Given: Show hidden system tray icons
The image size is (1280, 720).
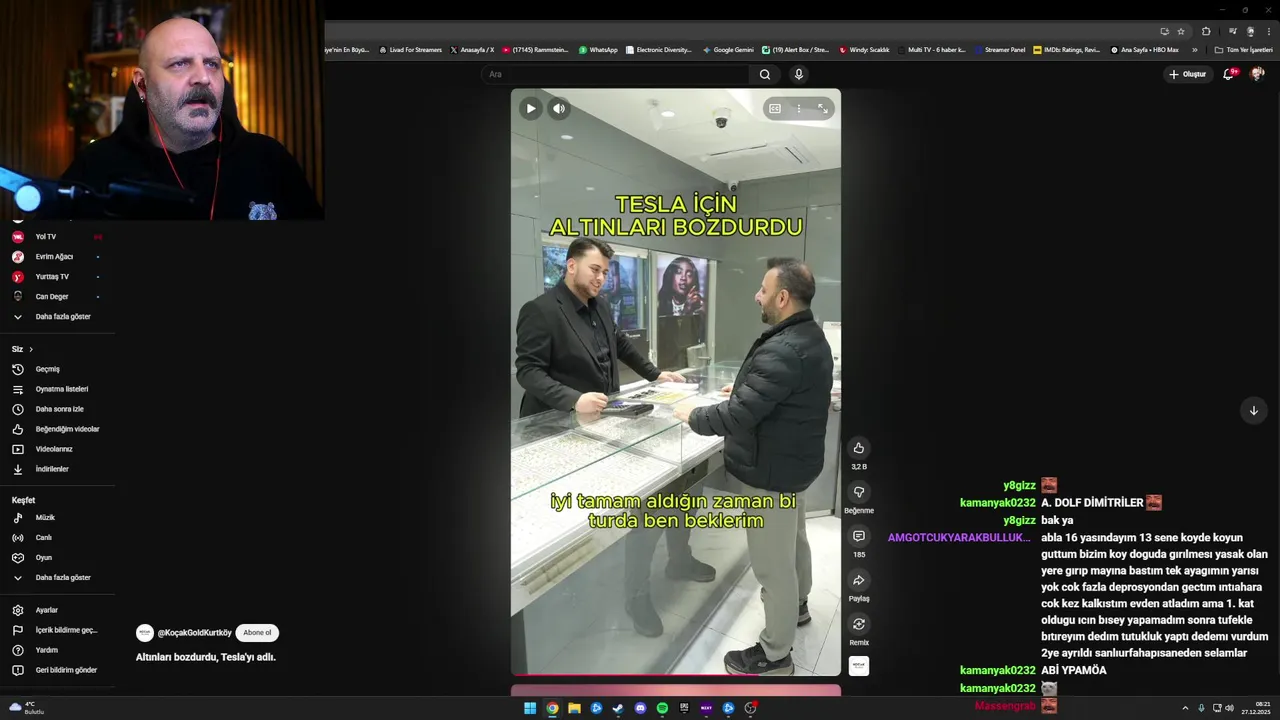Looking at the screenshot, I should click(x=1186, y=708).
